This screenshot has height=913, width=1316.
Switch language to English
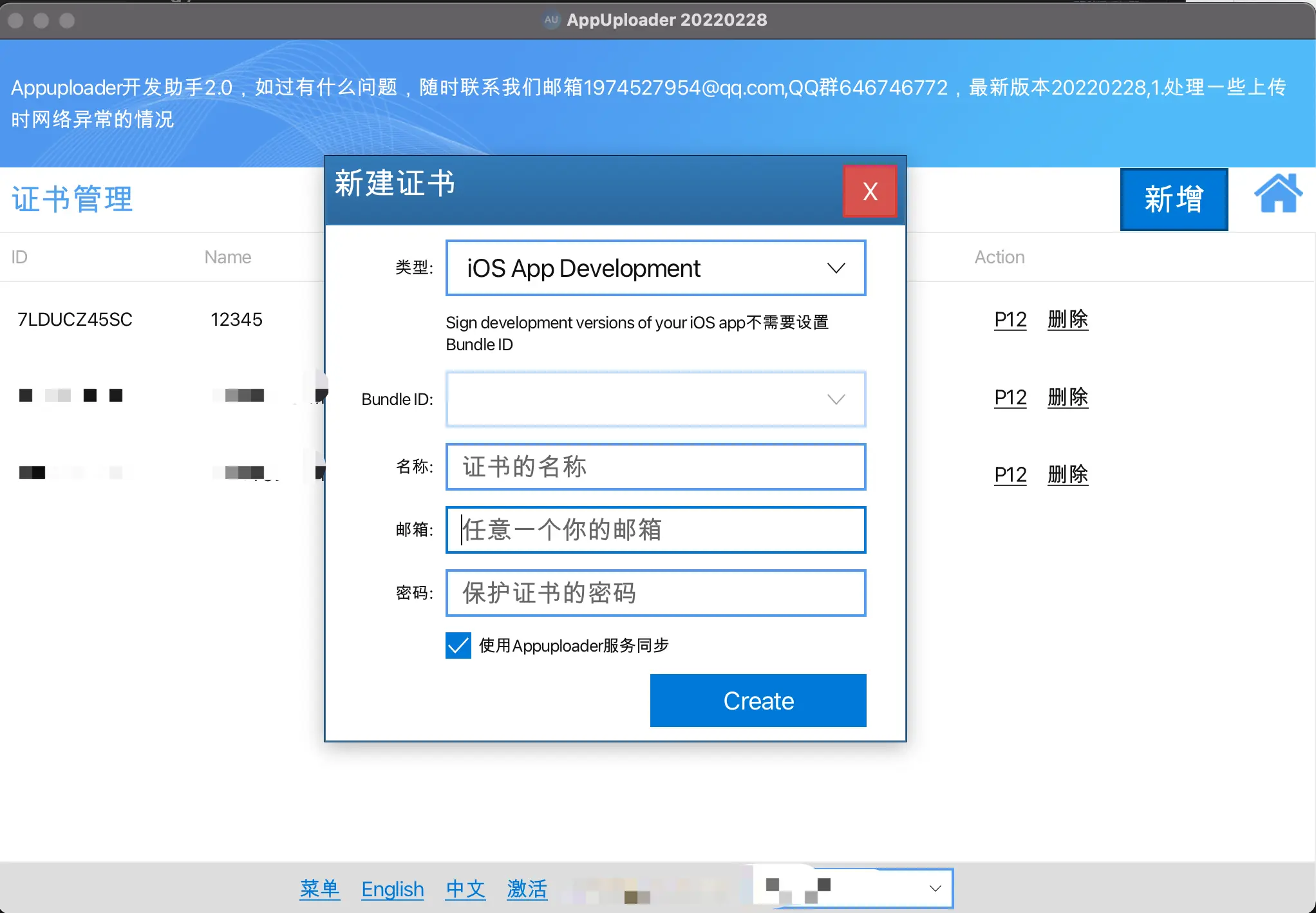point(392,889)
